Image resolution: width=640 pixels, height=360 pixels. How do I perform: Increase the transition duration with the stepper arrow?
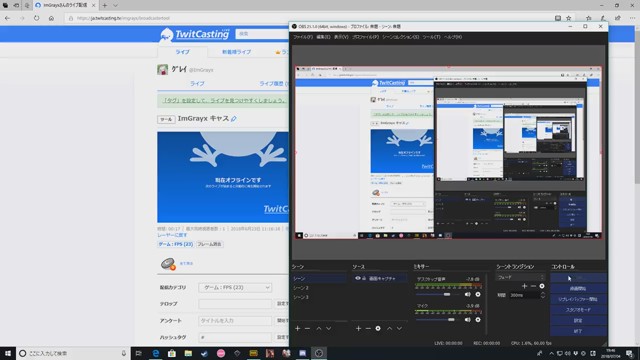click(x=543, y=293)
